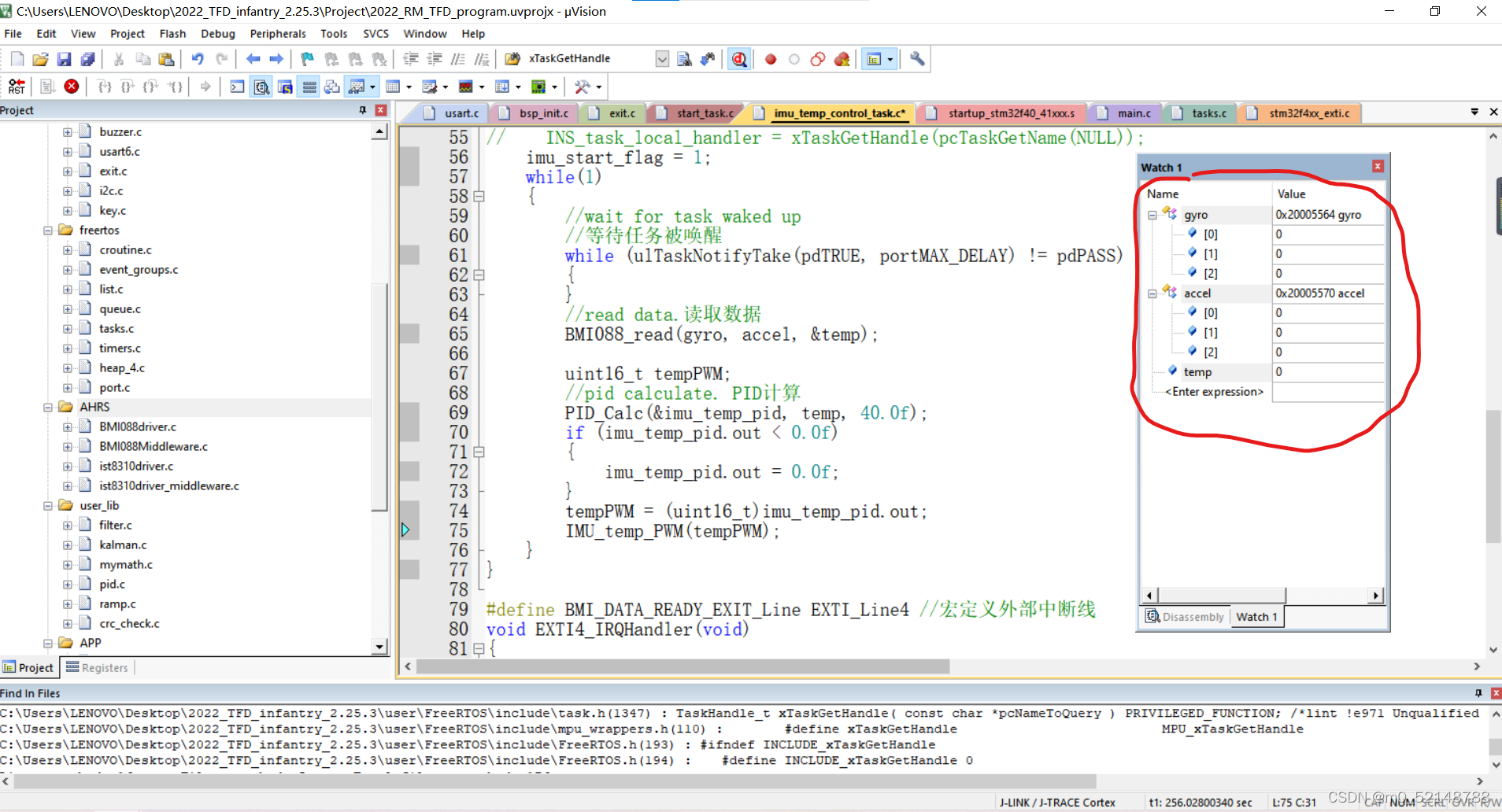Screen dimensions: 1502x812
Task: Create a new file via toolbar
Action: click(17, 59)
